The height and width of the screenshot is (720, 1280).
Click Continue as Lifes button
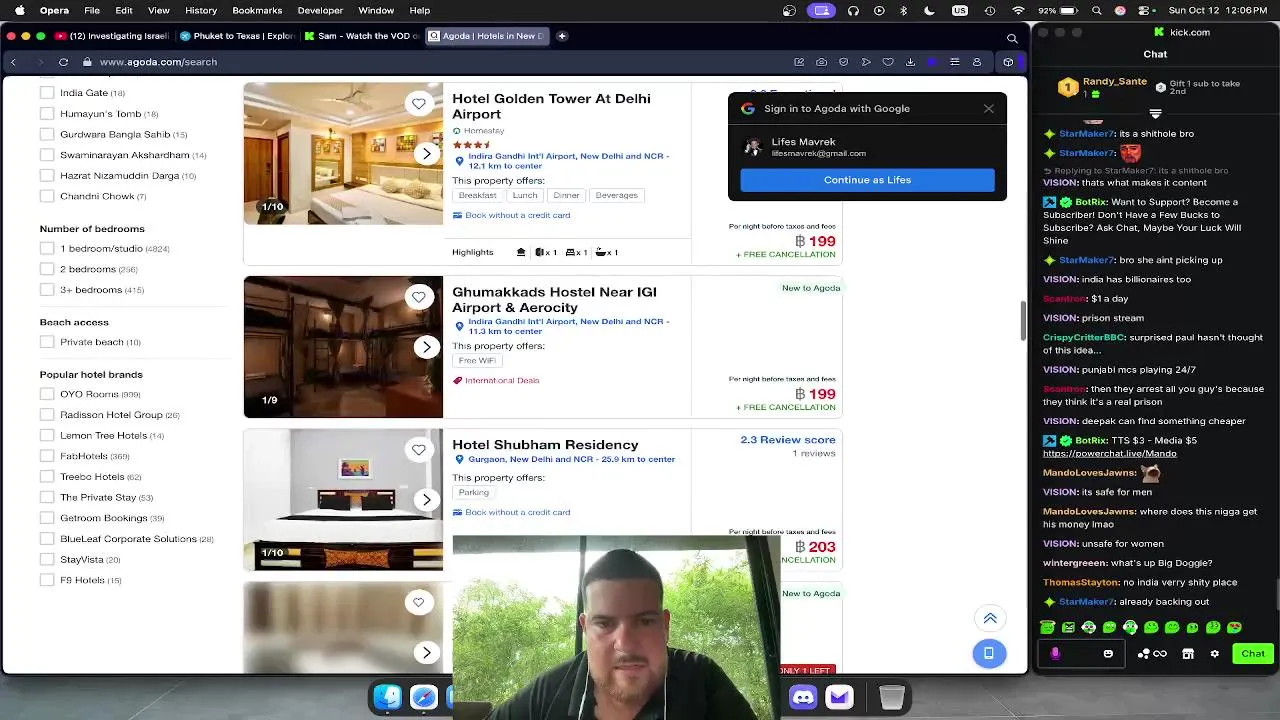tap(867, 180)
